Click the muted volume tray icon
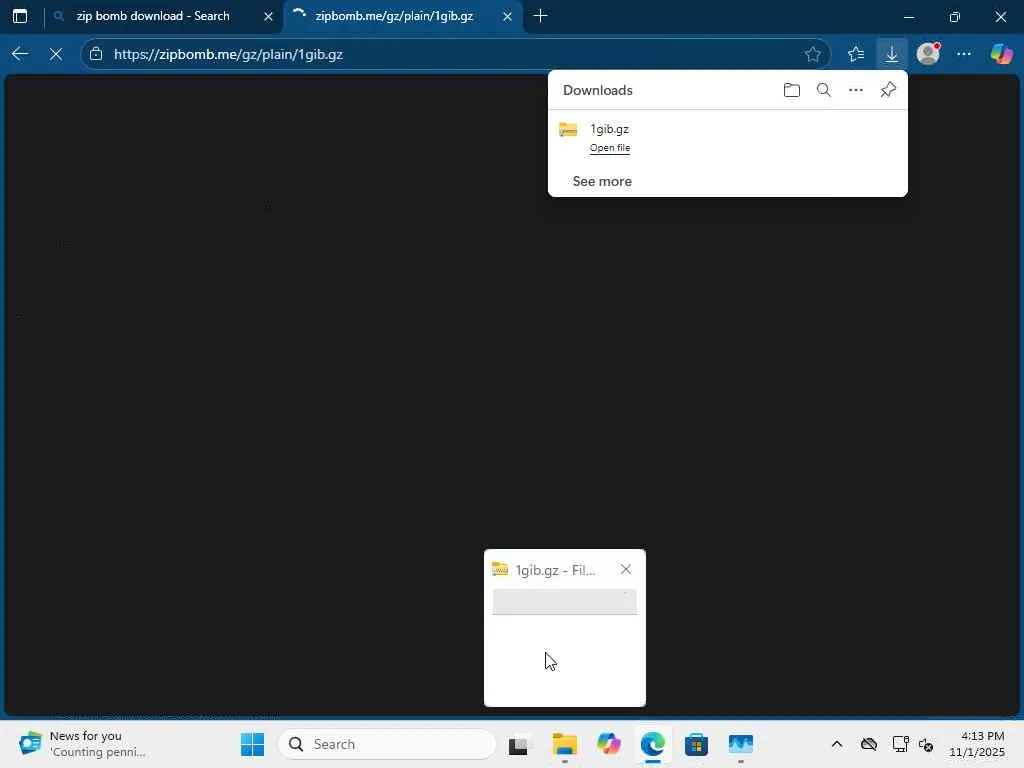This screenshot has height=768, width=1024. coord(926,744)
